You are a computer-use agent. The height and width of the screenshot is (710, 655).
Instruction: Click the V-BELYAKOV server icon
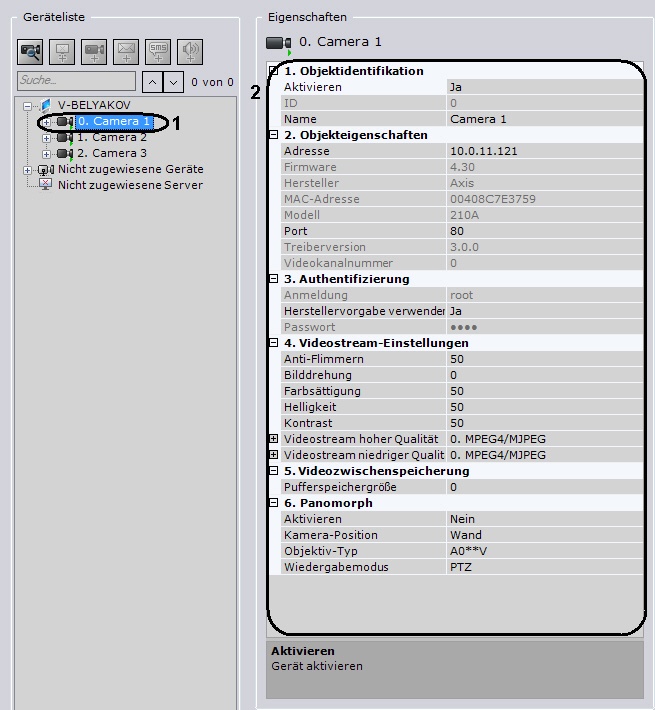(45, 106)
